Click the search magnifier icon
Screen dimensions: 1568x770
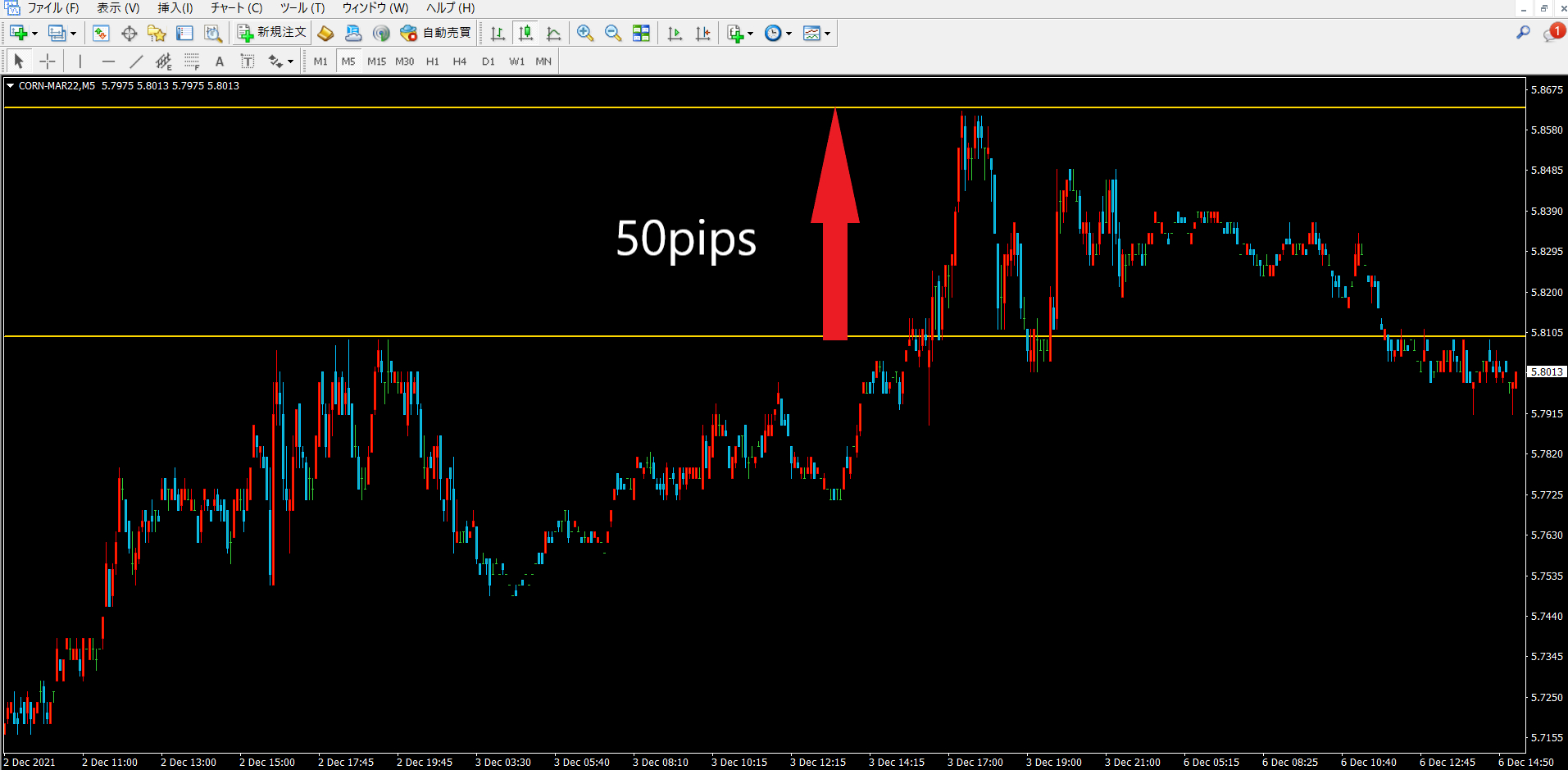[x=1523, y=33]
